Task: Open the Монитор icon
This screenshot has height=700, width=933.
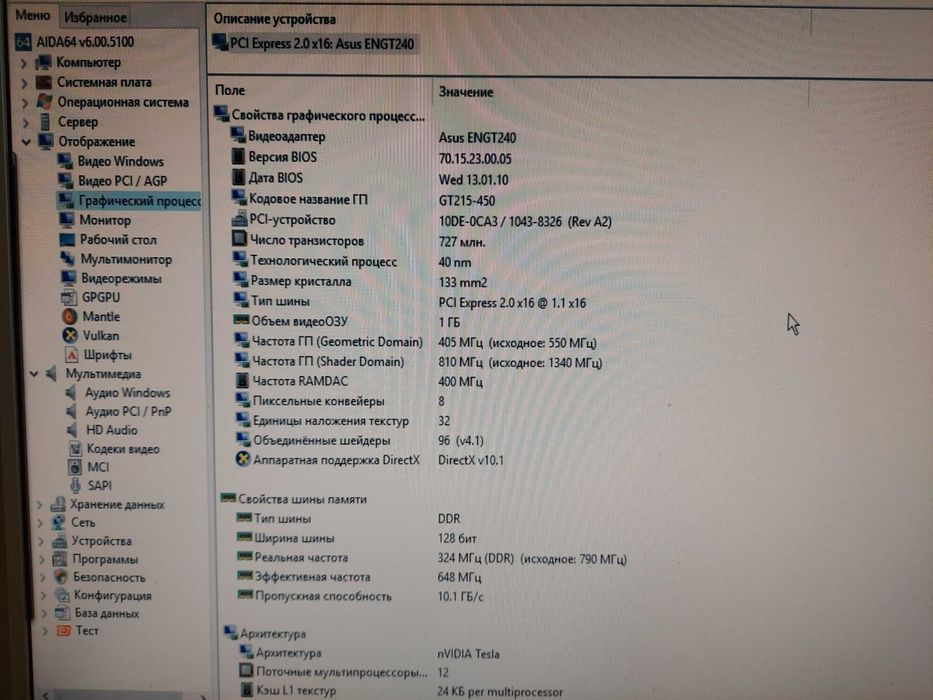Action: pyautogui.click(x=67, y=220)
